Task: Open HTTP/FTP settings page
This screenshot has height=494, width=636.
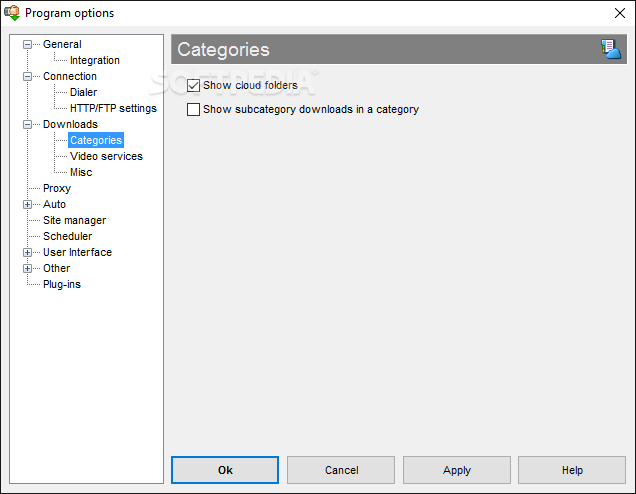Action: pyautogui.click(x=113, y=108)
